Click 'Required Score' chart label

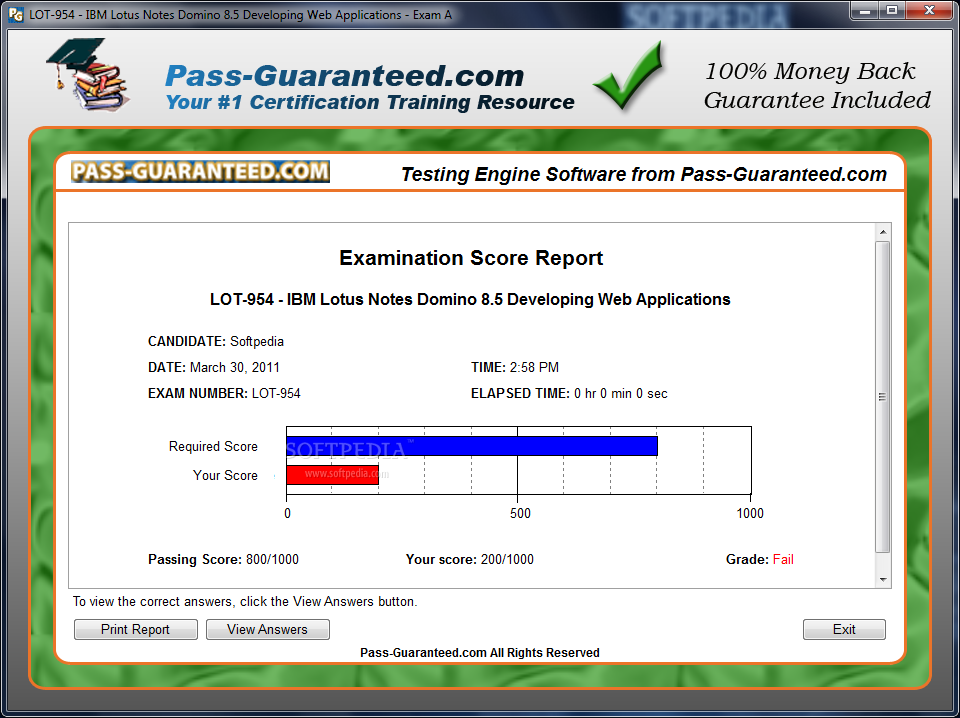pyautogui.click(x=213, y=446)
